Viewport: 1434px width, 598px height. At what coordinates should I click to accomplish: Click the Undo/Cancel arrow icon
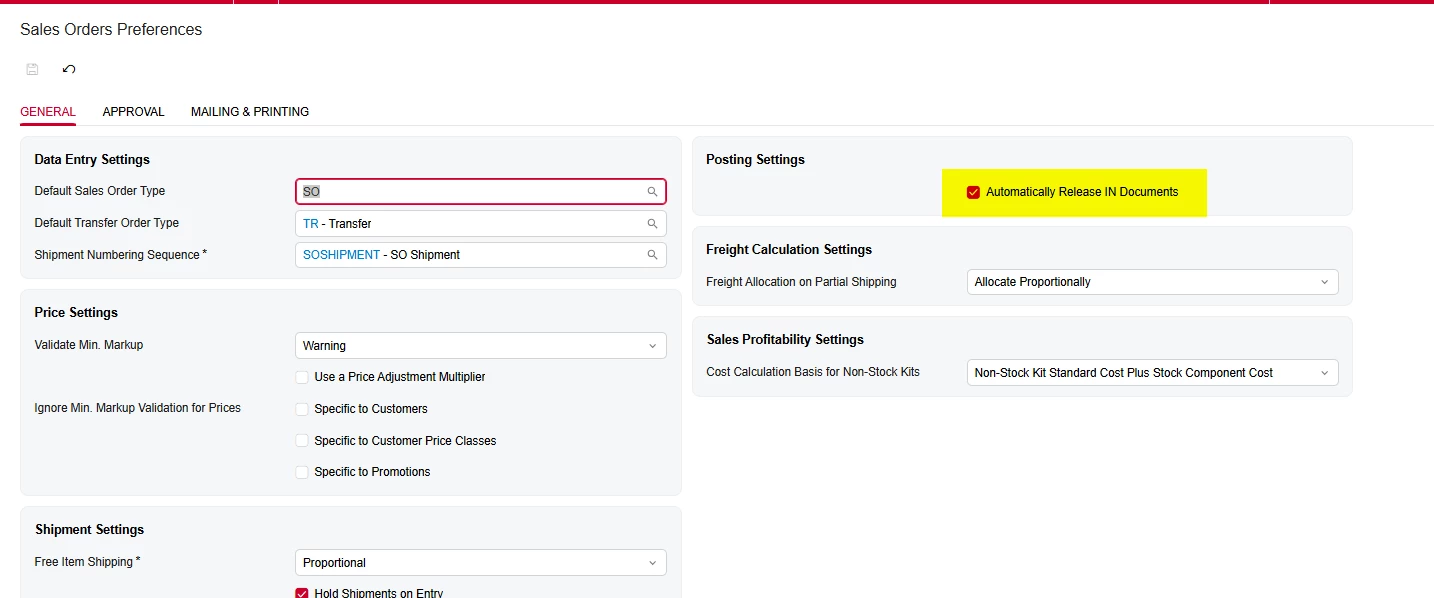(x=69, y=69)
